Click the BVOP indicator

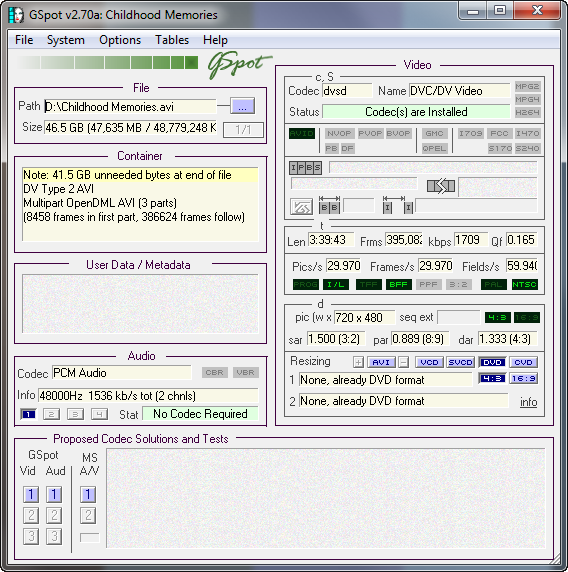click(398, 133)
